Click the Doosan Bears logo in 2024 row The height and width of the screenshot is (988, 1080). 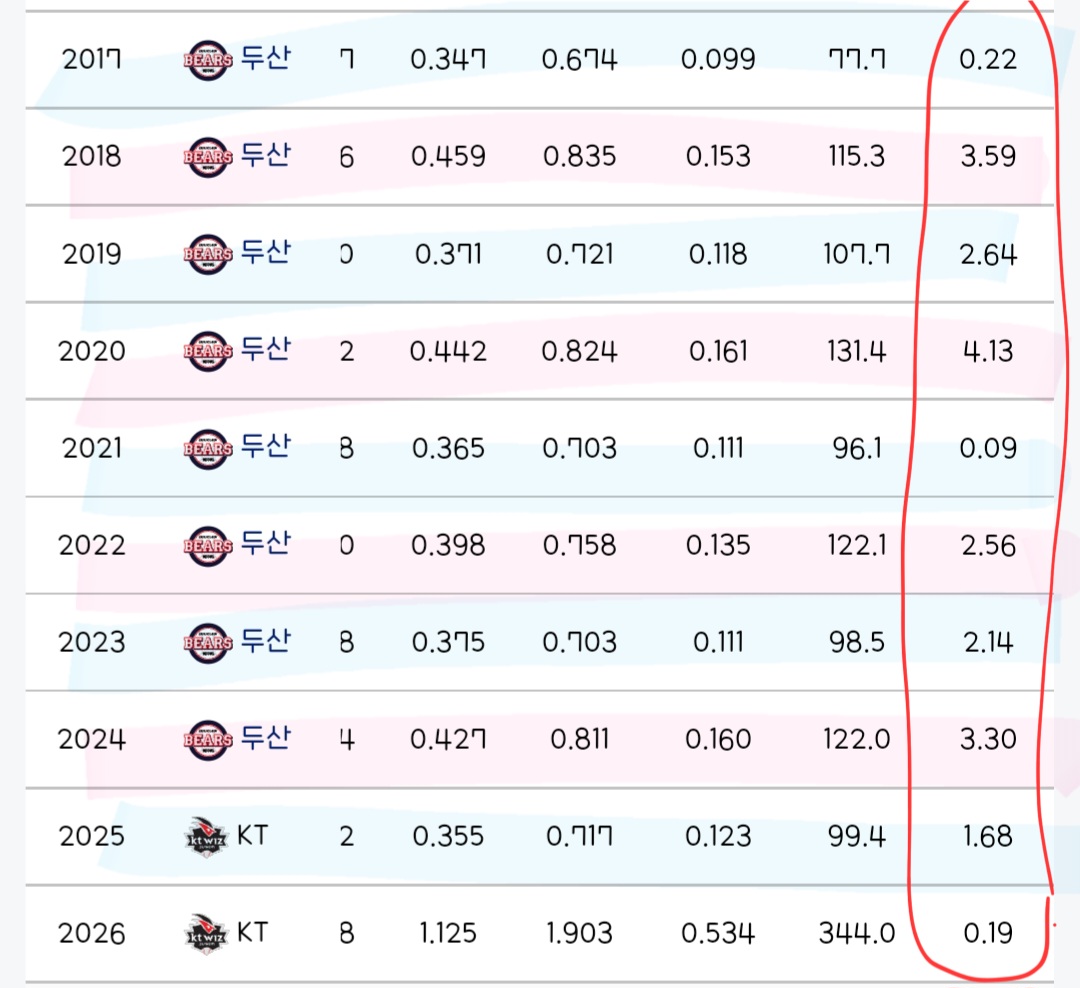click(x=209, y=740)
